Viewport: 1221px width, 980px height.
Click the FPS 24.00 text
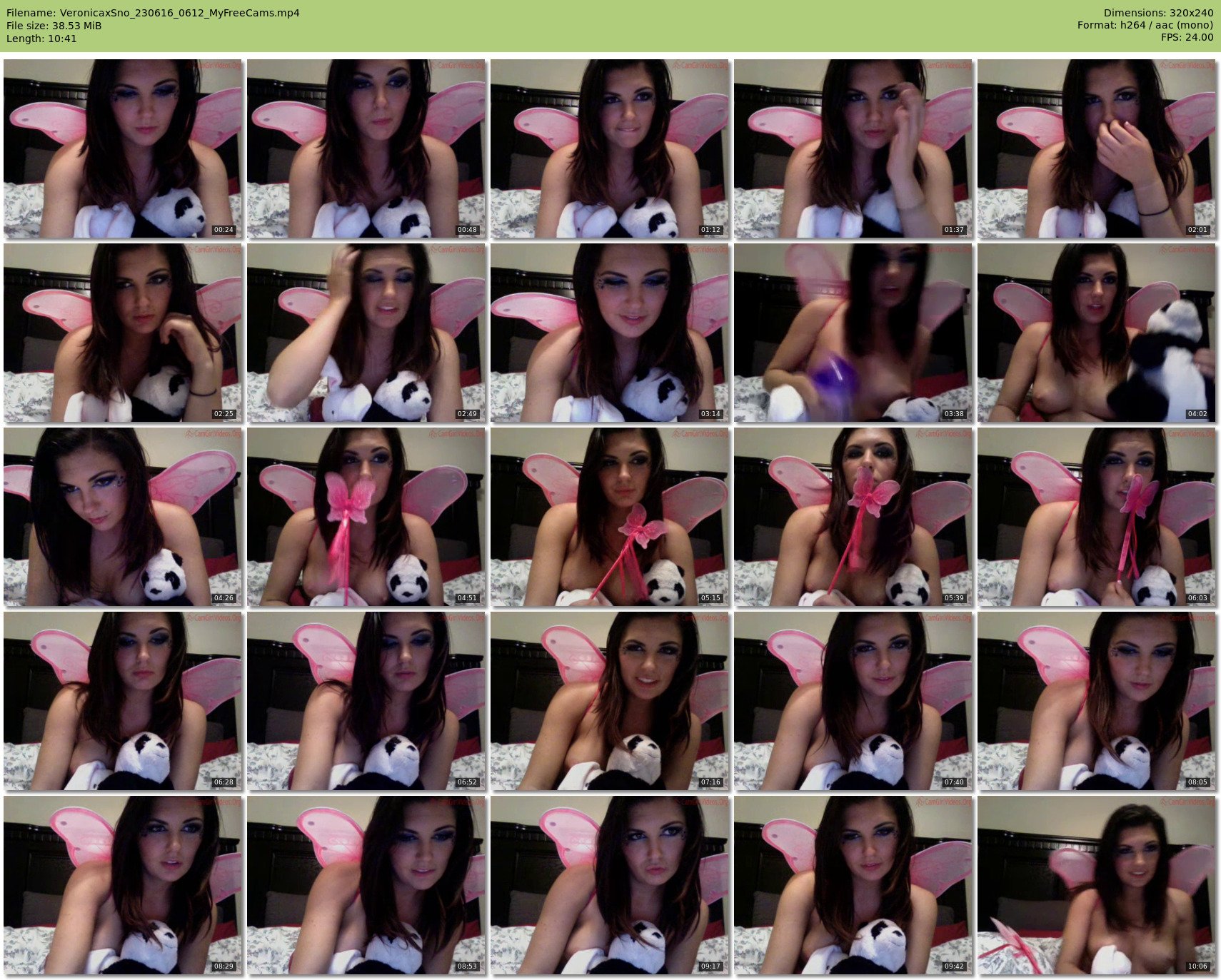coord(1187,37)
